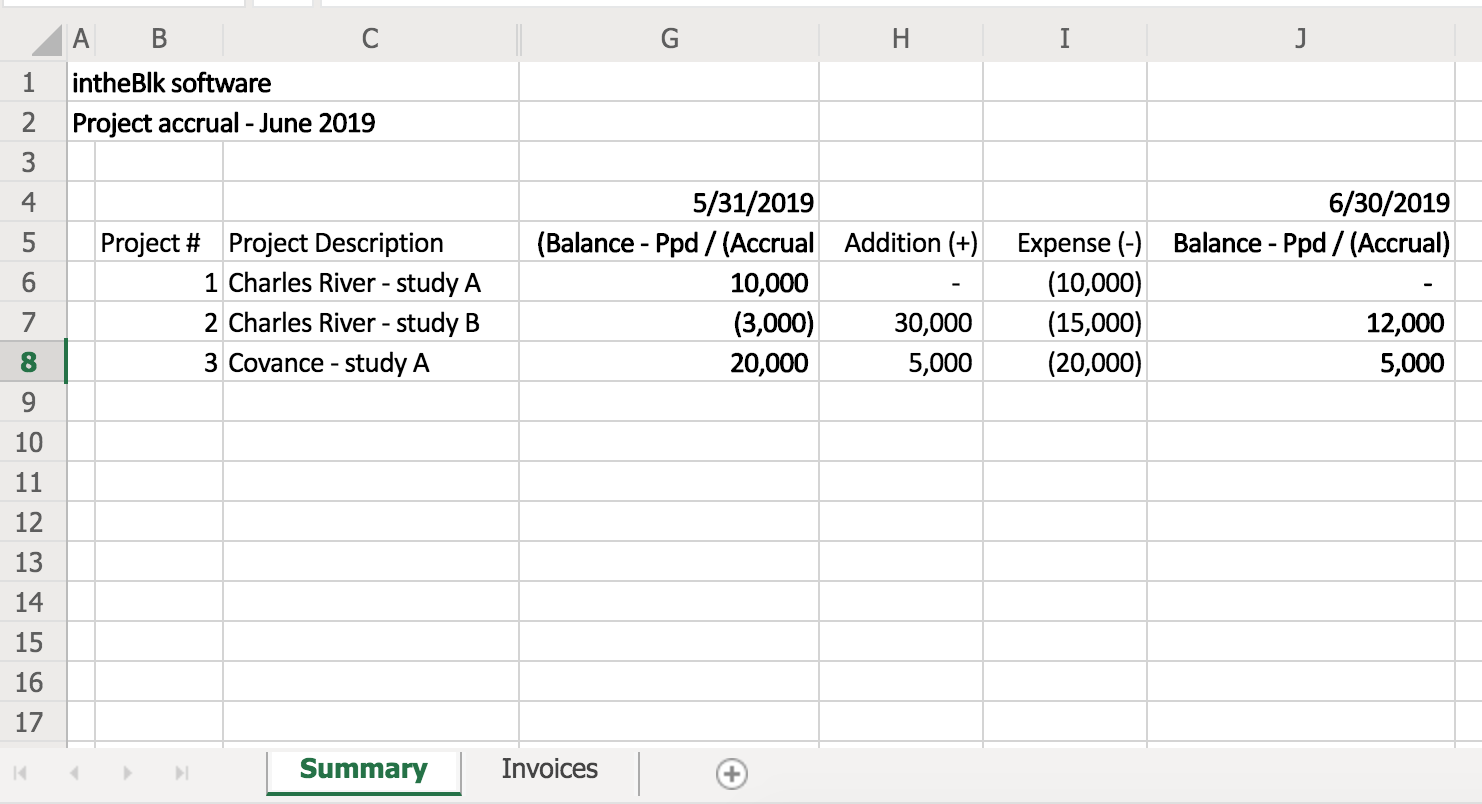Add a new sheet with plus icon

[732, 773]
